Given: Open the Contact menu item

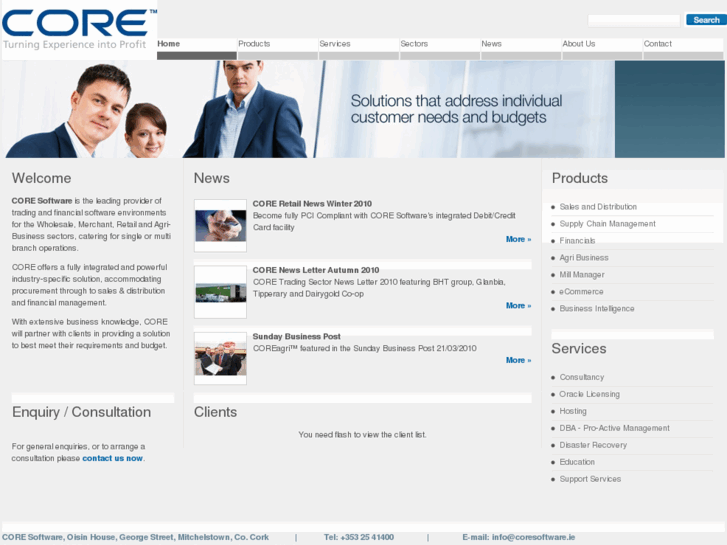Looking at the screenshot, I should pyautogui.click(x=683, y=49).
